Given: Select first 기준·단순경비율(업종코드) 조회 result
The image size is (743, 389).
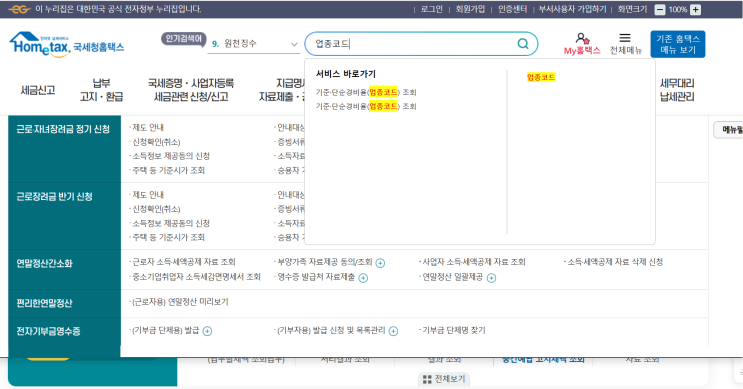Looking at the screenshot, I should point(366,92).
